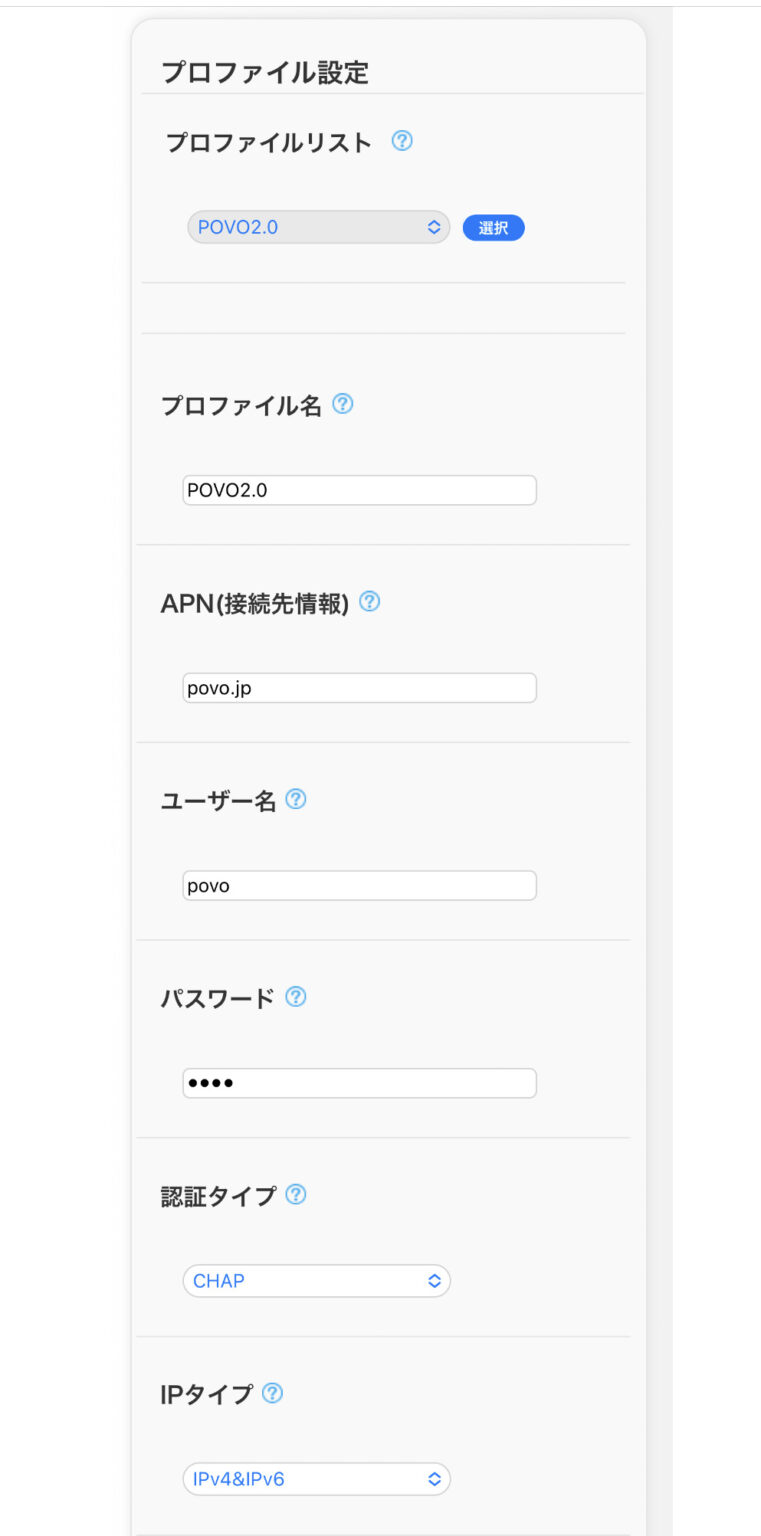Select the masked password input field
Screen dimensions: 761x1536
tap(359, 1083)
